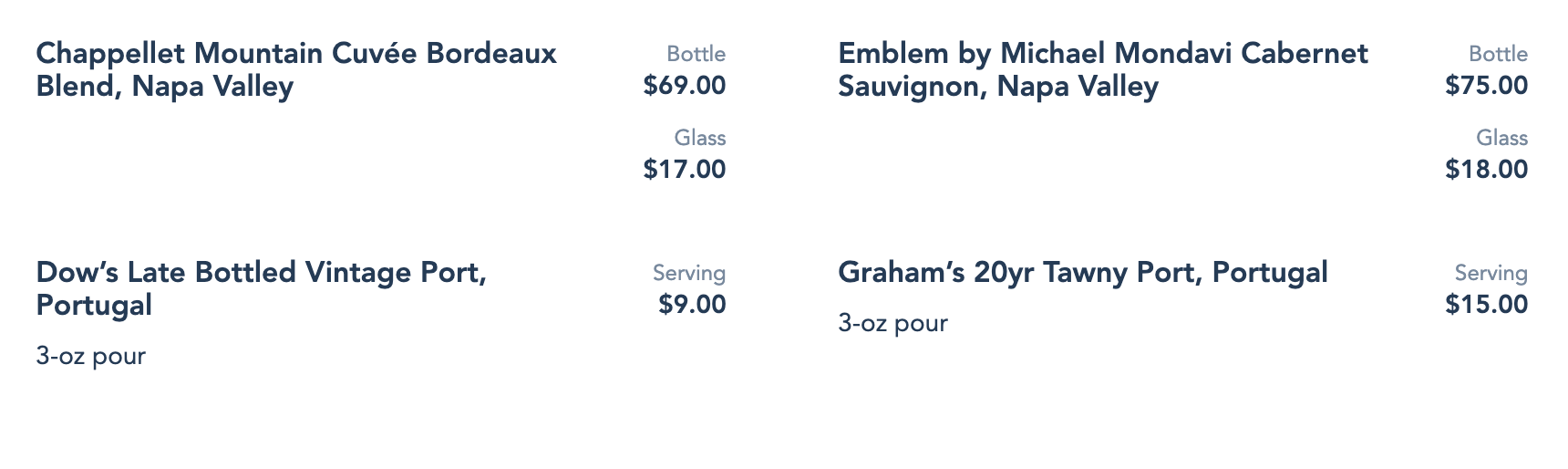The image size is (1568, 469).
Task: Click the 'Sauvignon, Napa Valley' text line
Action: pyautogui.click(x=998, y=87)
